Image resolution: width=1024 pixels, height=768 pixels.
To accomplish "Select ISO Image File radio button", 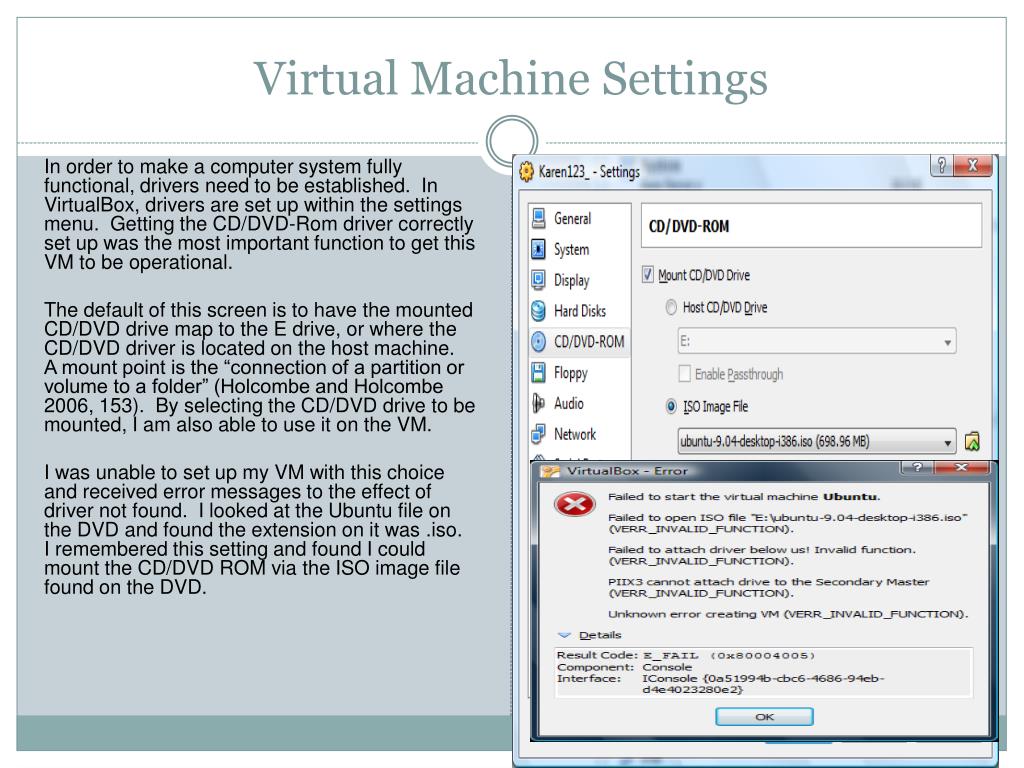I will click(x=671, y=406).
